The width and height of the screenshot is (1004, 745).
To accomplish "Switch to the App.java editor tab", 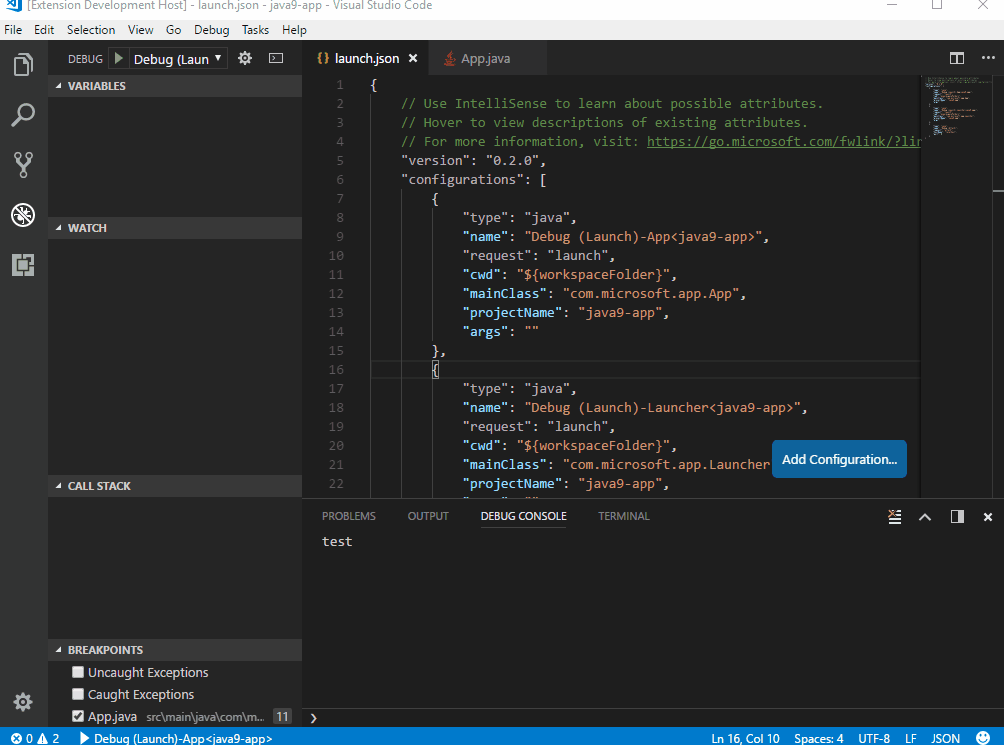I will point(485,59).
